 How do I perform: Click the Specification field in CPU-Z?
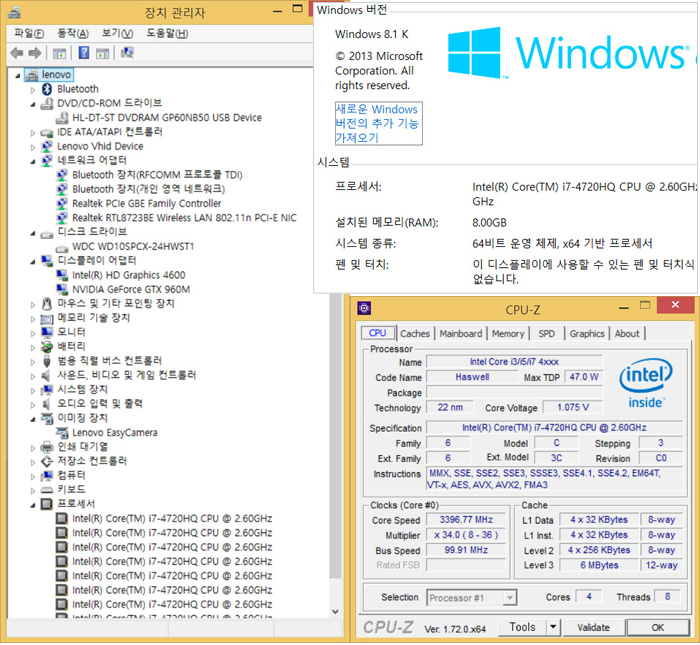[x=554, y=428]
